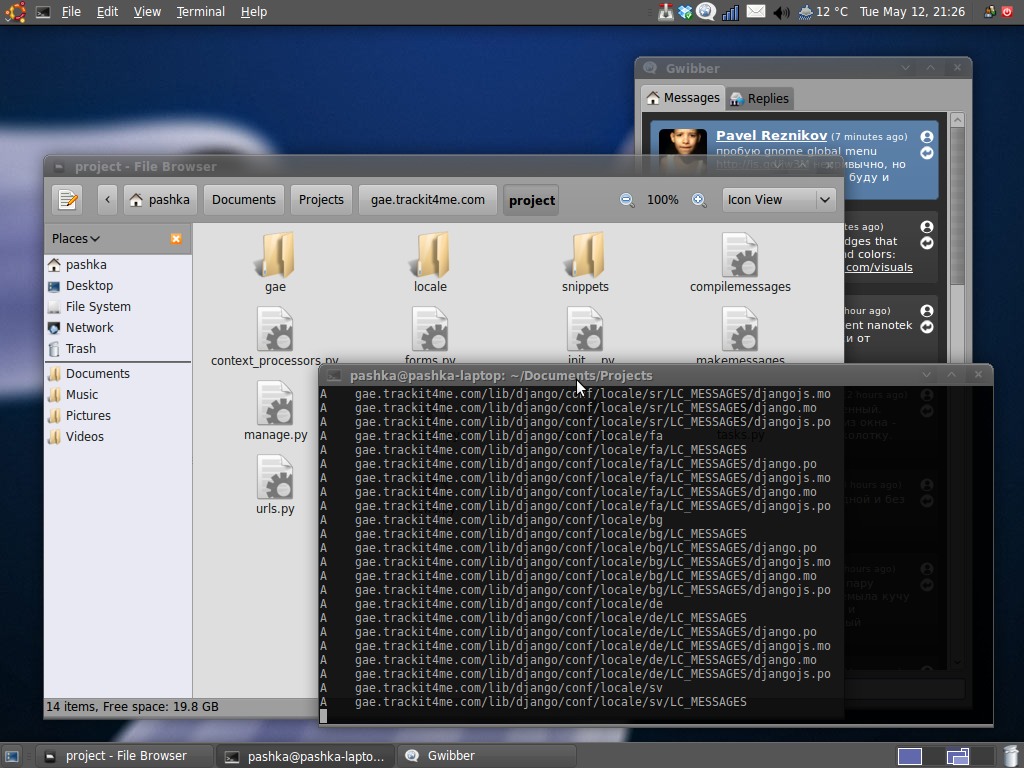
Task: Toggle show desktop from bottom panel
Action: coord(12,756)
